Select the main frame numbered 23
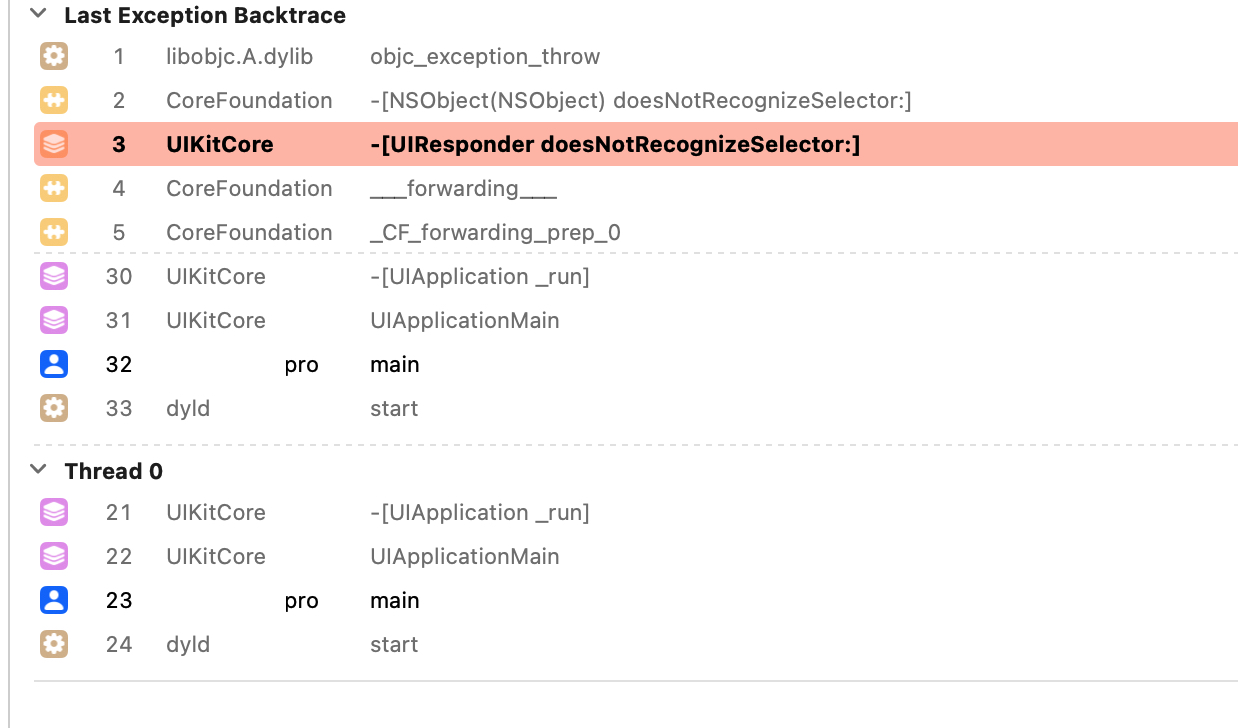1238x728 pixels. (394, 601)
